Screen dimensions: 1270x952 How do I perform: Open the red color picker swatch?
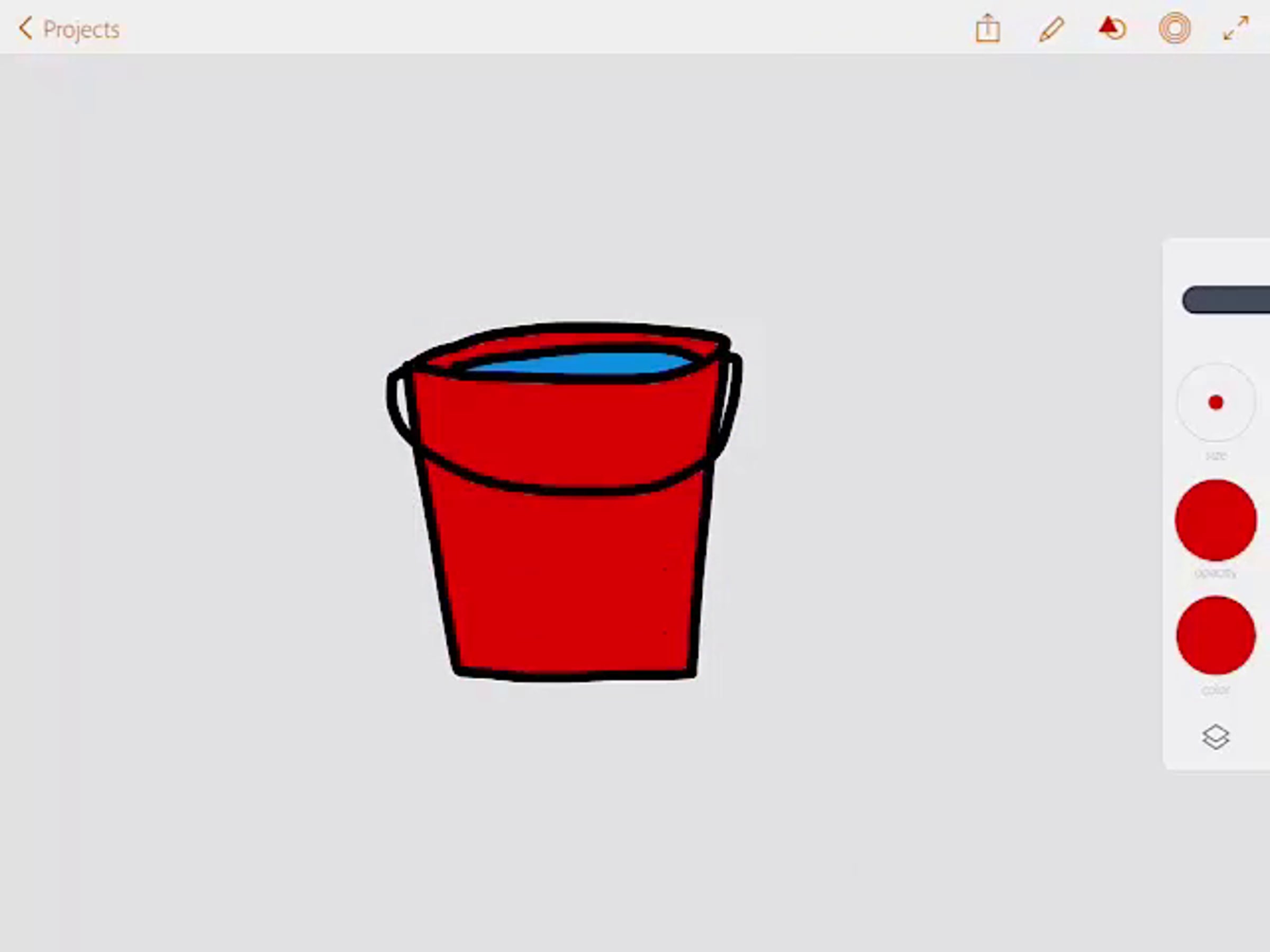[1215, 635]
